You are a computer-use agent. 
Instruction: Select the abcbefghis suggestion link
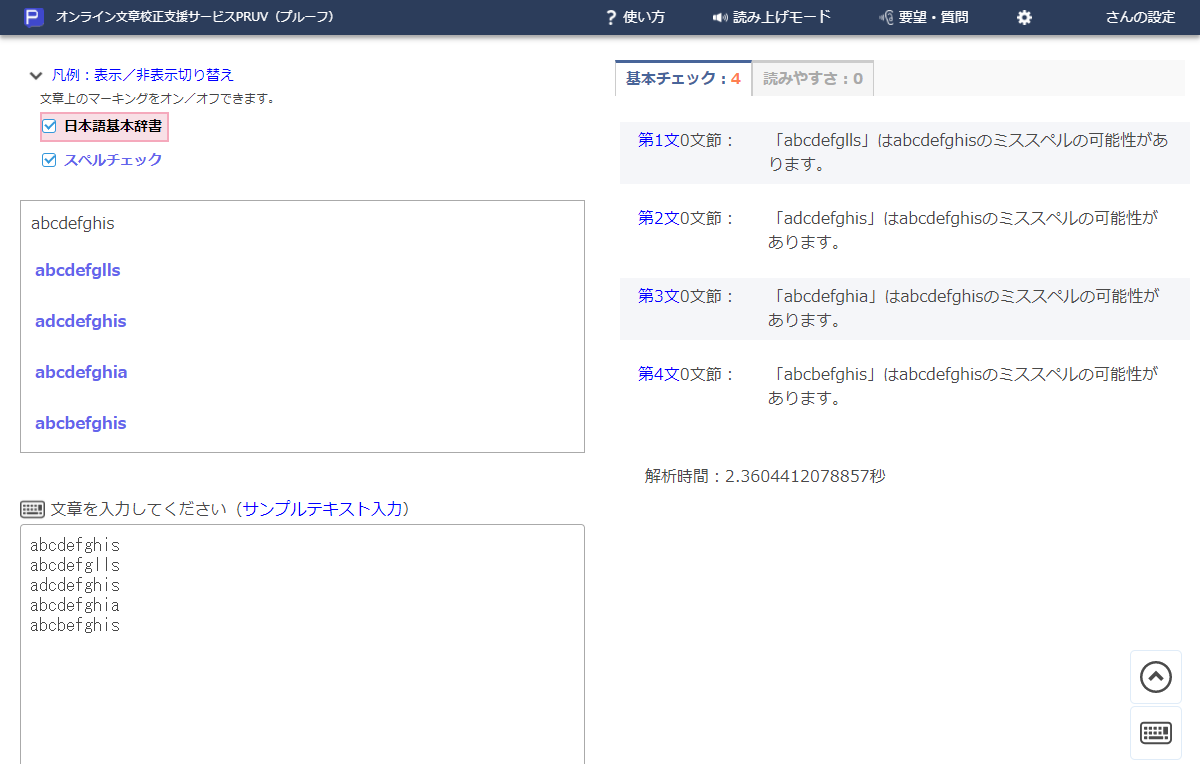pos(80,423)
